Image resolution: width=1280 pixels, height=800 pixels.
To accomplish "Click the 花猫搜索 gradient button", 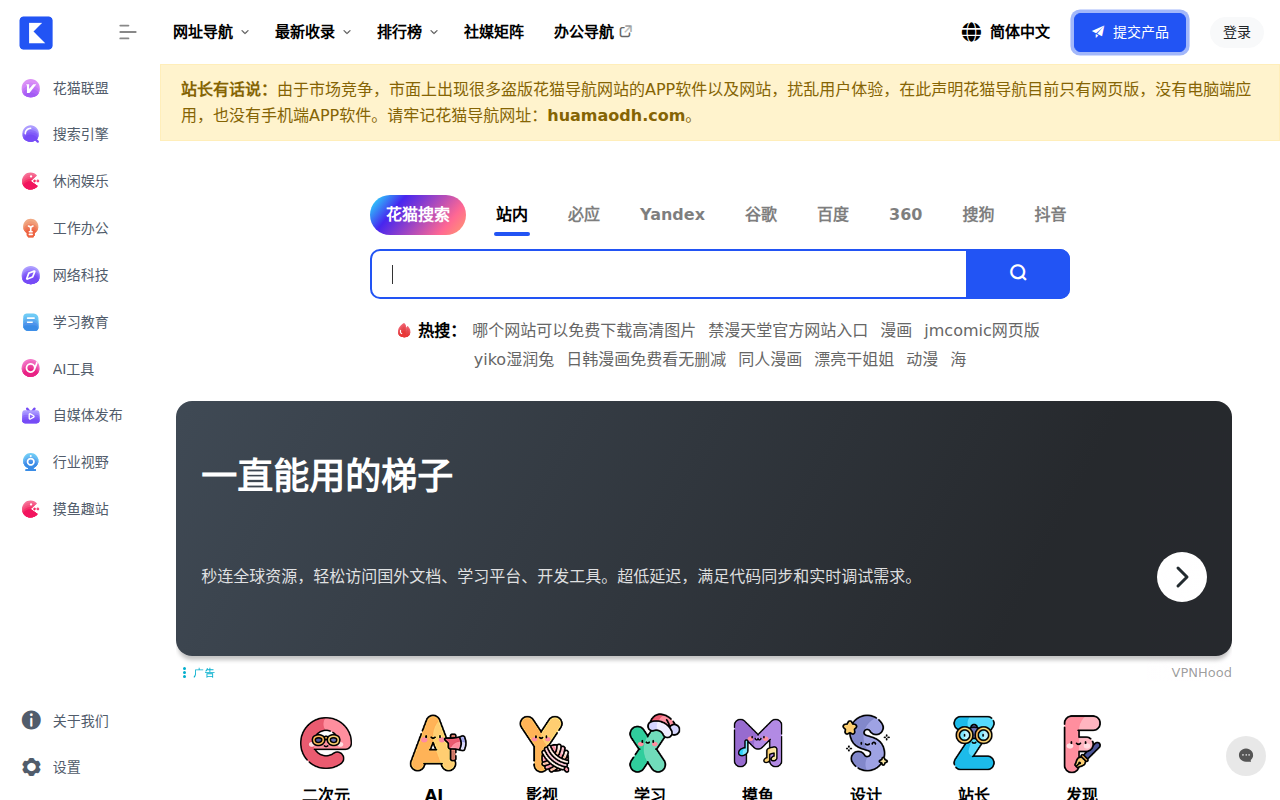I will (418, 215).
